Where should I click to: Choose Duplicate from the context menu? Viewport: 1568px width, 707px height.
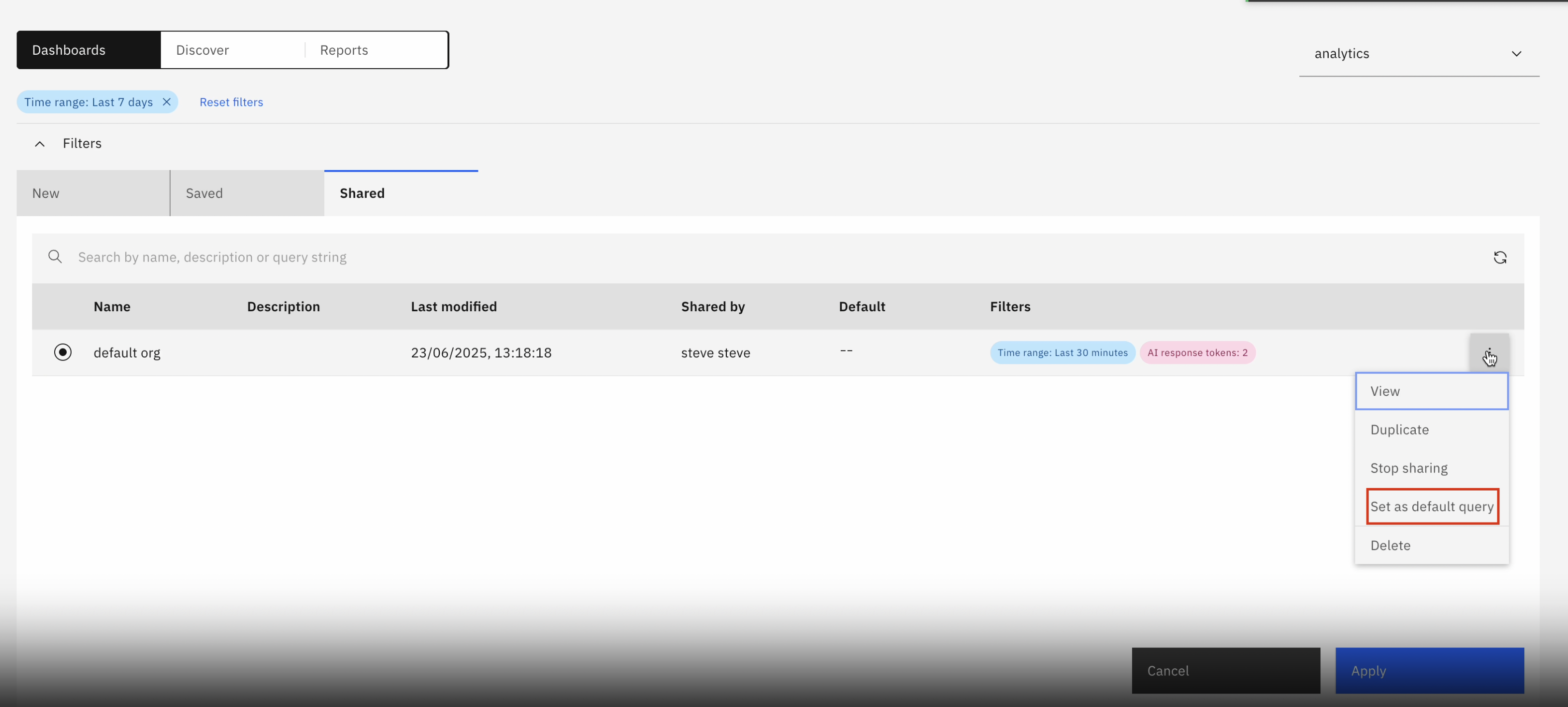coord(1431,430)
